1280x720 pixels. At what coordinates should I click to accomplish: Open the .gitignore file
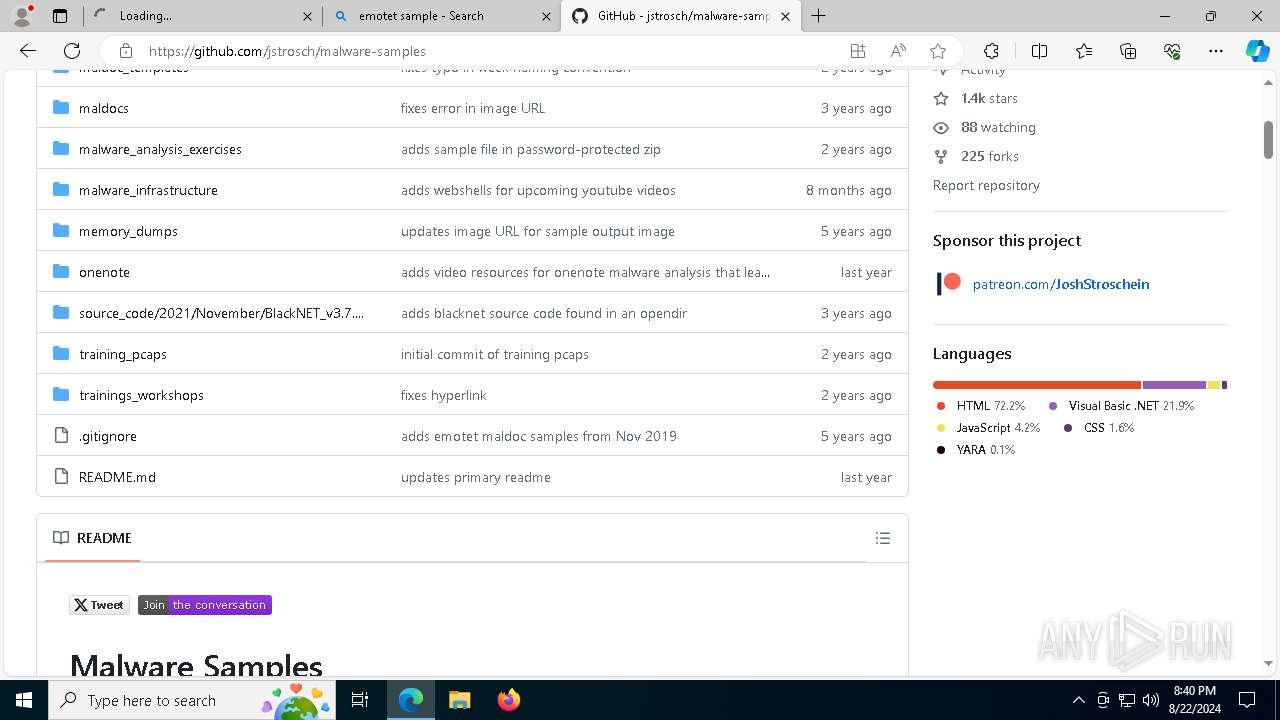pyautogui.click(x=108, y=436)
